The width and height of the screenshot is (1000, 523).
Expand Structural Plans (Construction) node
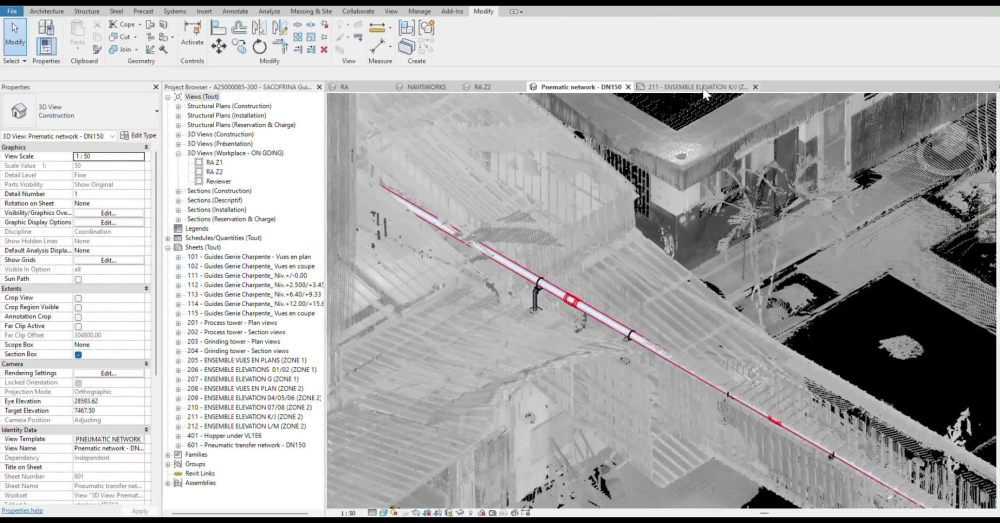[178, 107]
